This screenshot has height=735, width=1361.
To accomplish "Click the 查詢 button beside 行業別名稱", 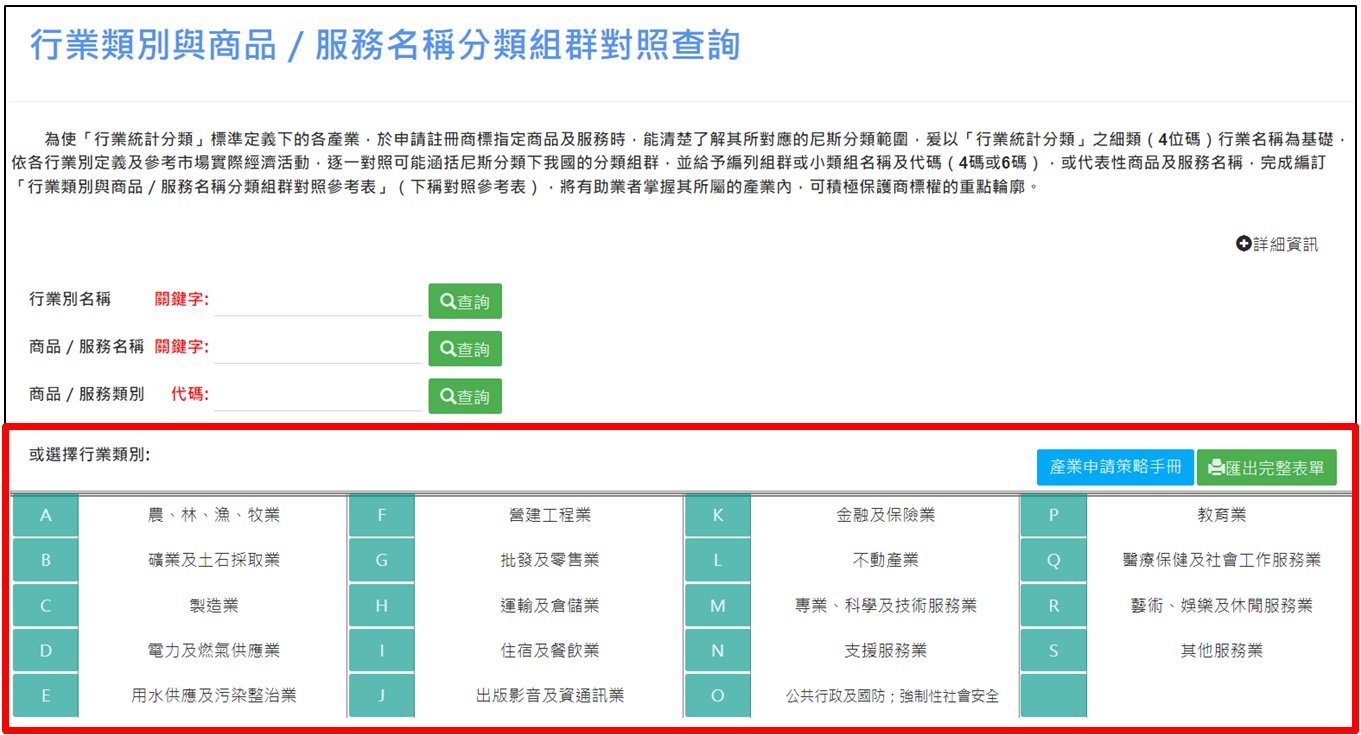I will pos(465,302).
